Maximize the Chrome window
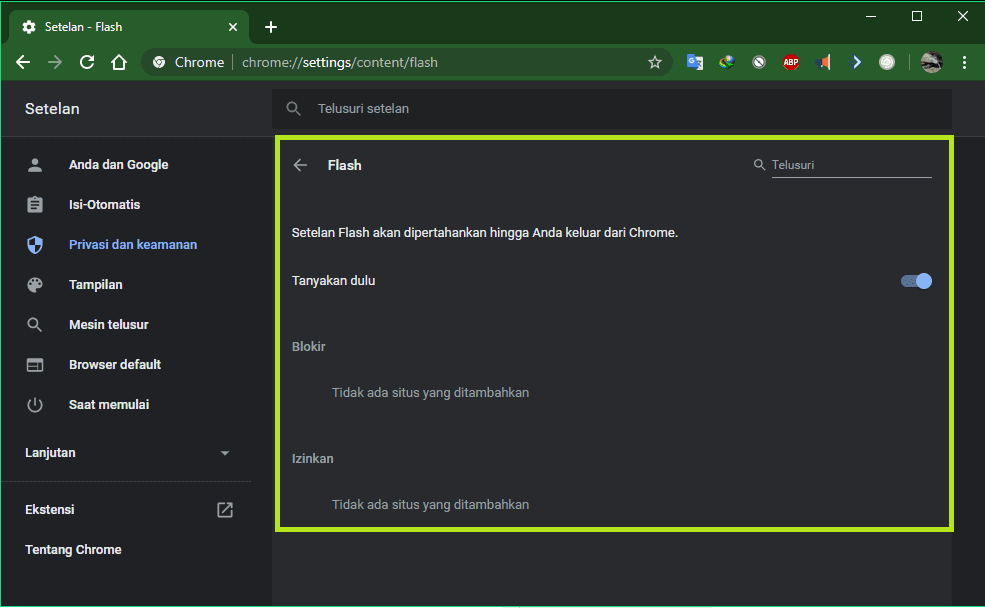This screenshot has height=608, width=985. [x=917, y=16]
